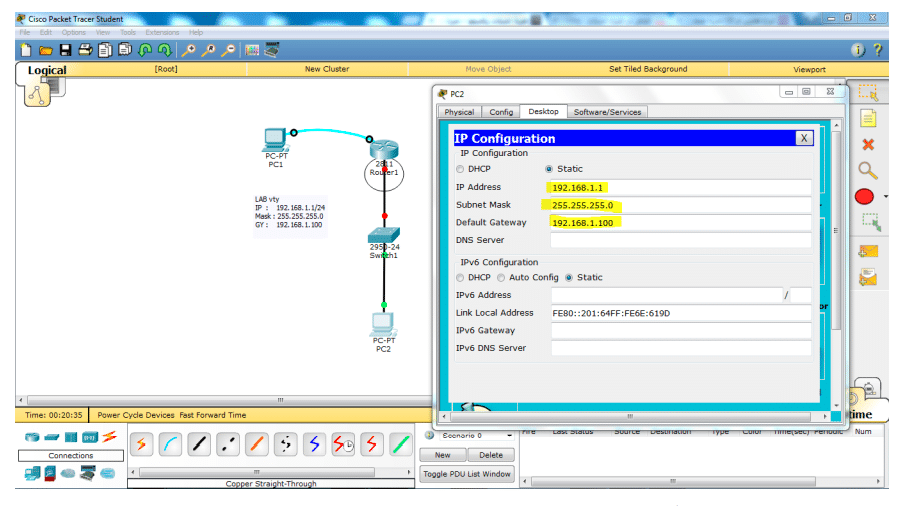Click the New scenario button

click(442, 455)
